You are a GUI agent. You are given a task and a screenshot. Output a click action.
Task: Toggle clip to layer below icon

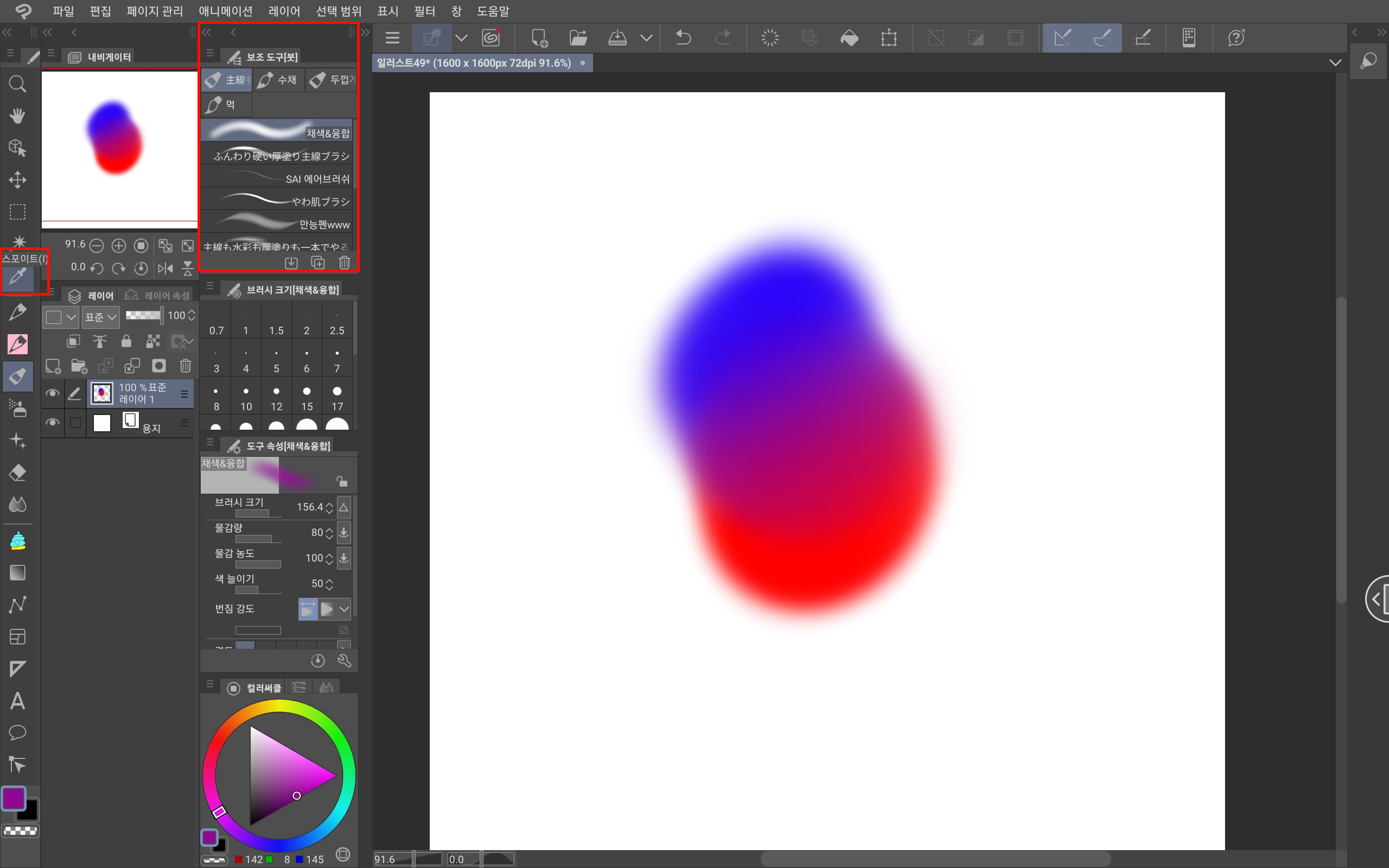click(x=73, y=342)
